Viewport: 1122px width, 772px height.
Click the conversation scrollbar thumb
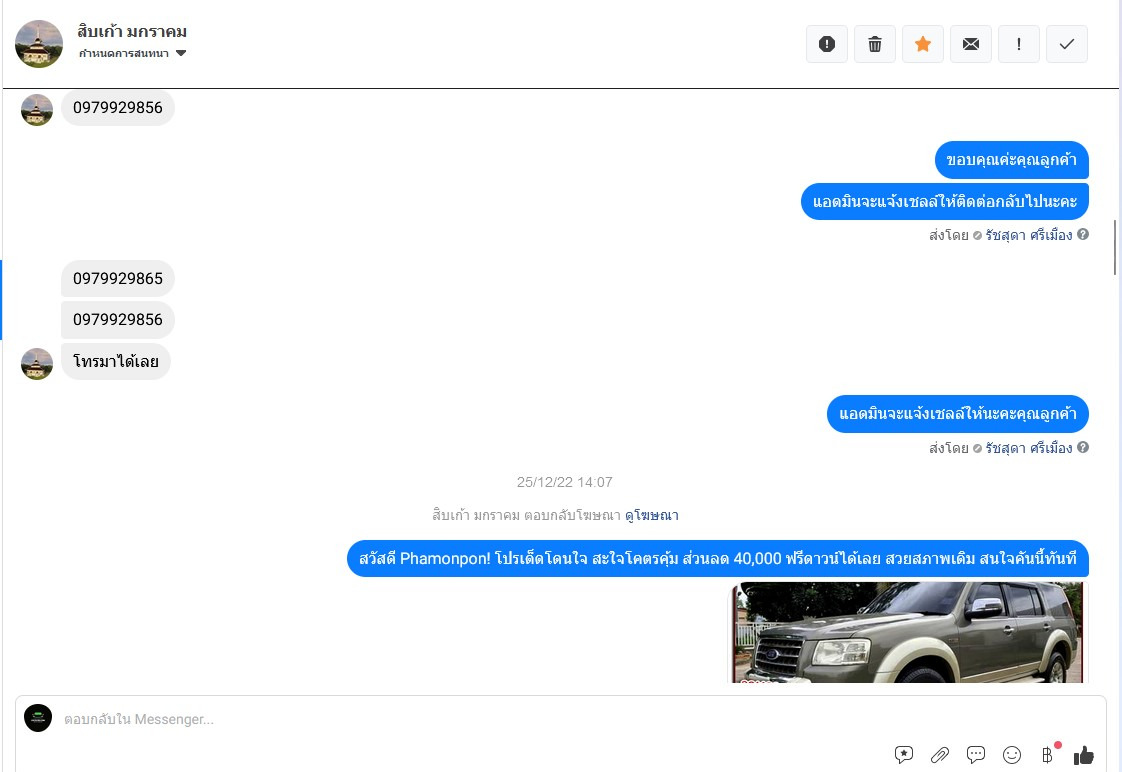tap(1115, 248)
